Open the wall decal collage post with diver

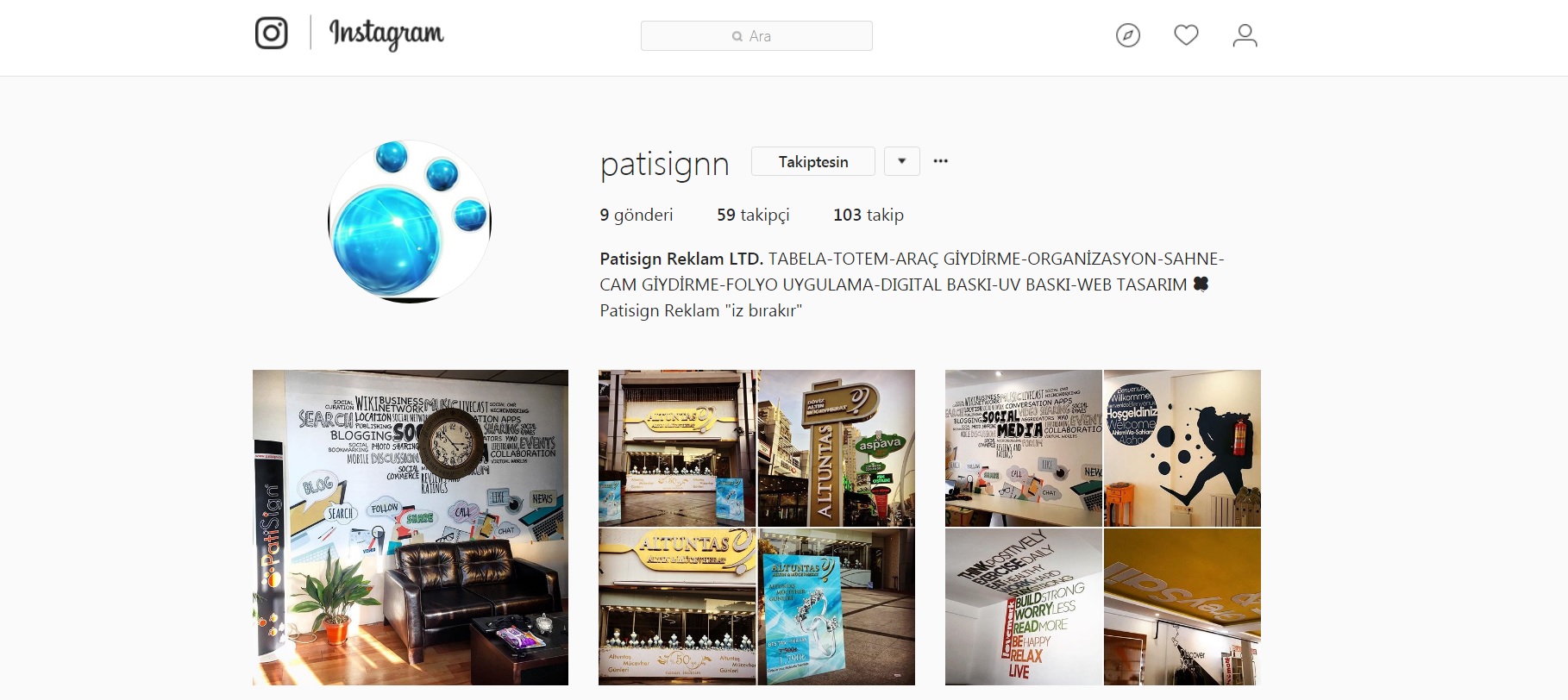(1103, 528)
